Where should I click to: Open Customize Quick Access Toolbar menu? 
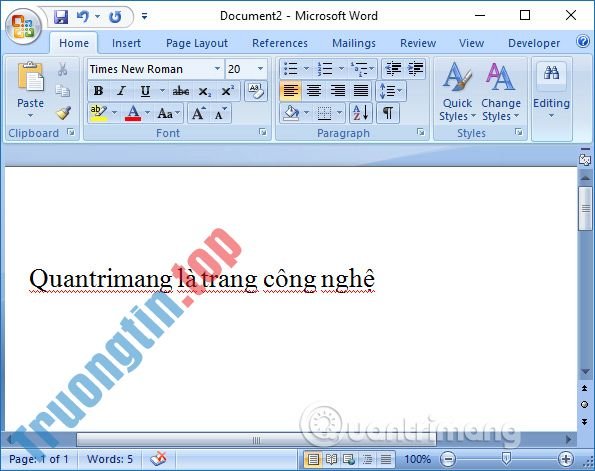click(144, 16)
